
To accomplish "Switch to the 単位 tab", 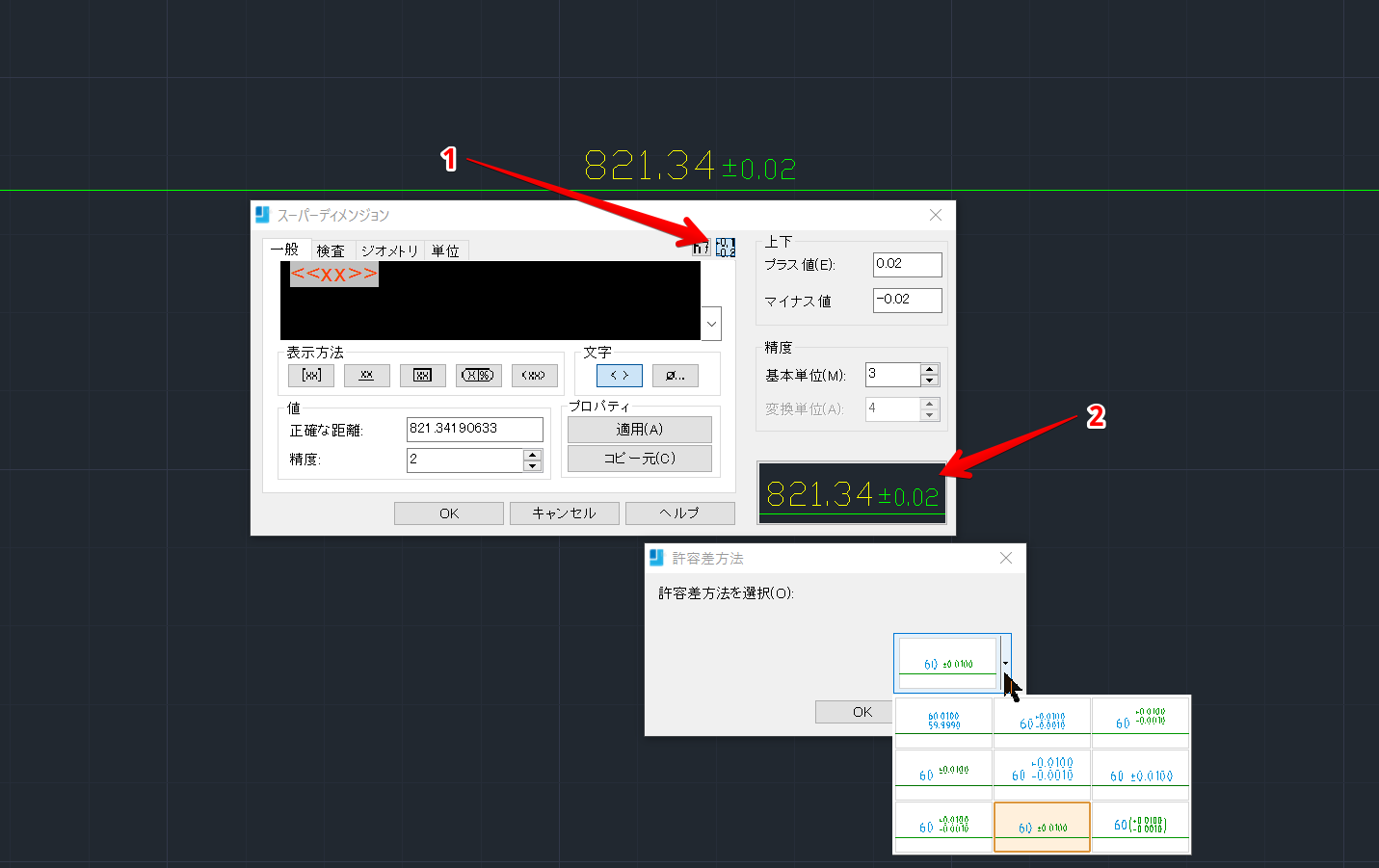I will coord(445,250).
